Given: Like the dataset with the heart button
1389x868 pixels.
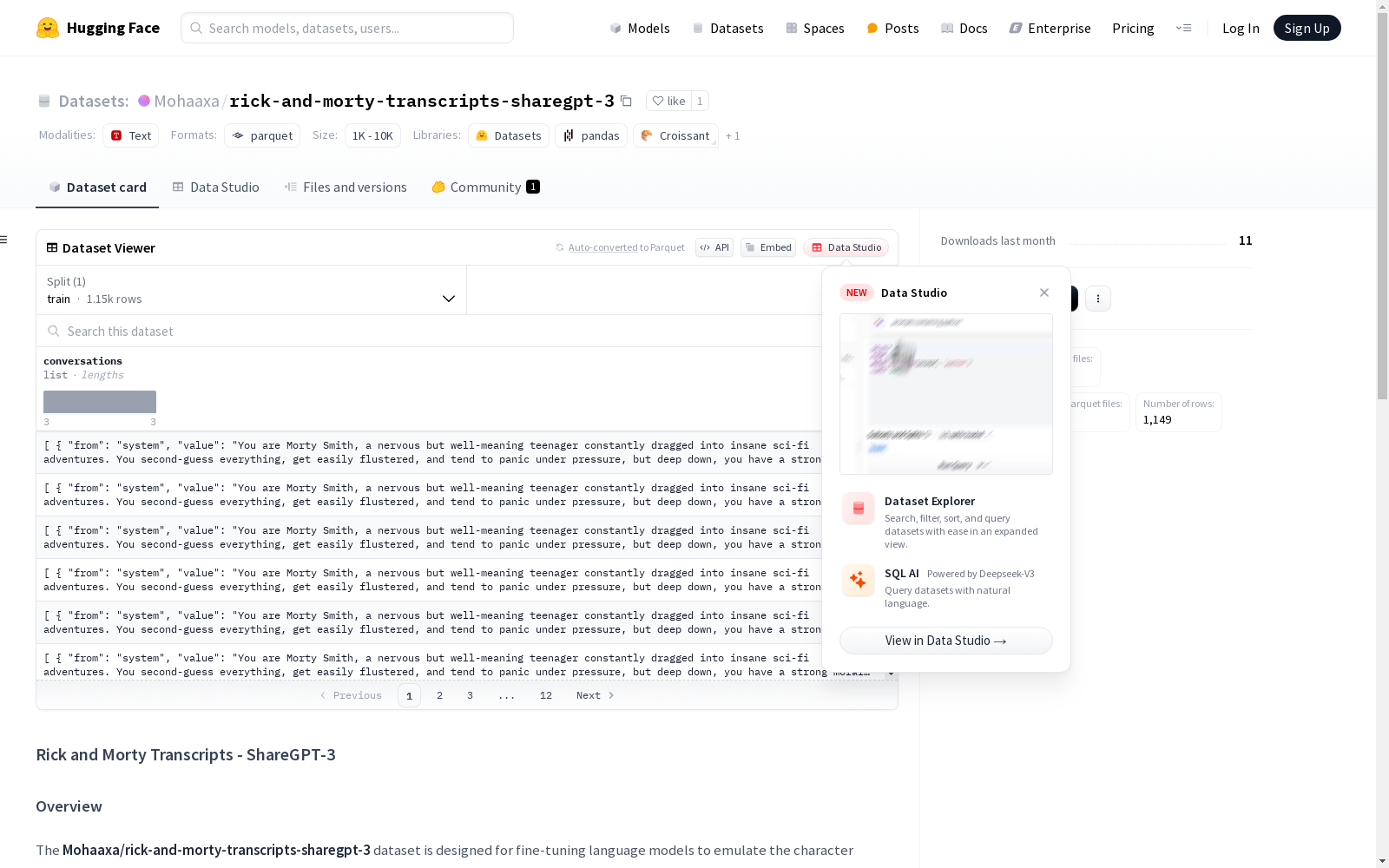Looking at the screenshot, I should [x=668, y=101].
